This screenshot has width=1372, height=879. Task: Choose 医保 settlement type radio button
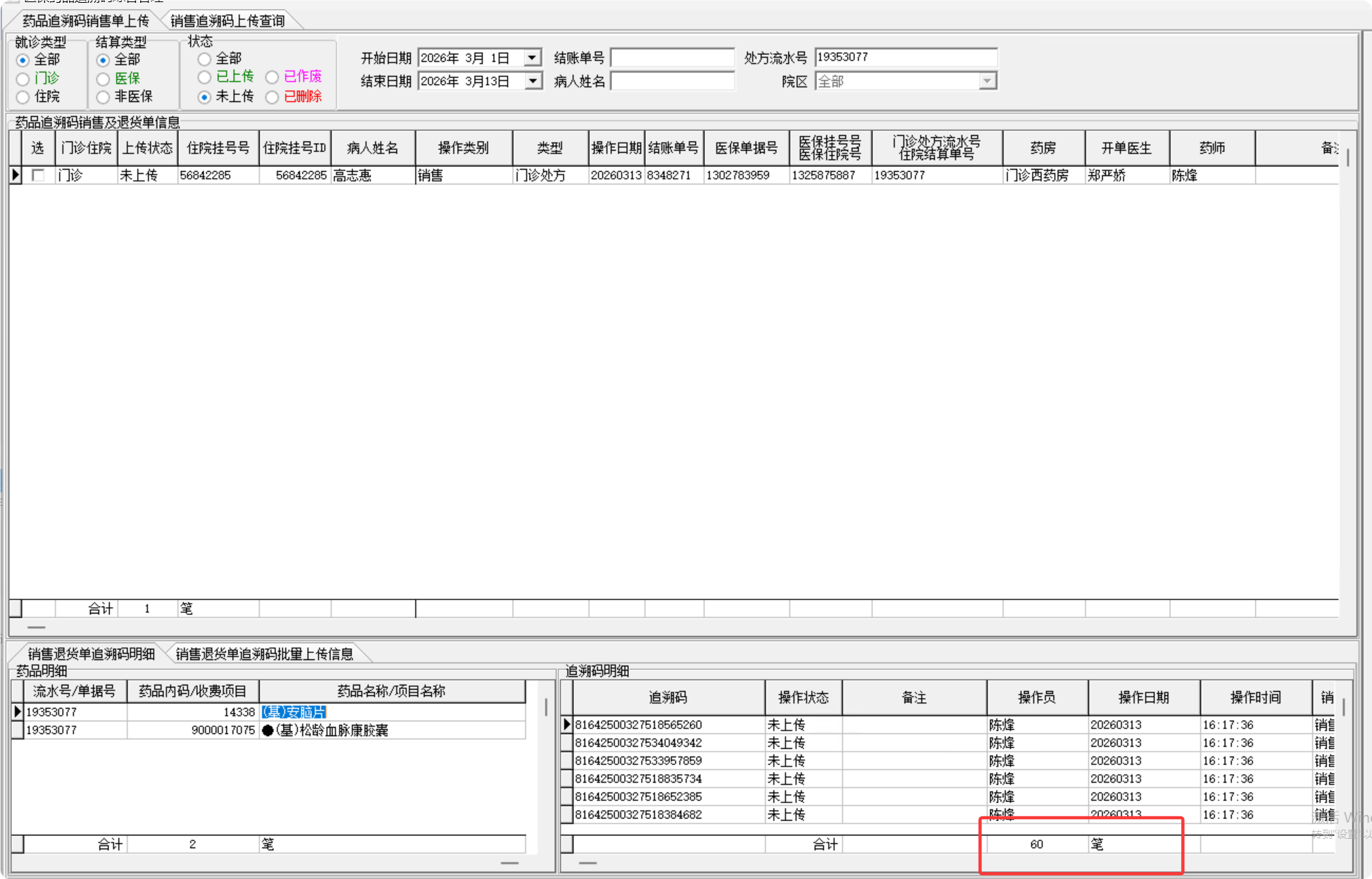pos(104,78)
